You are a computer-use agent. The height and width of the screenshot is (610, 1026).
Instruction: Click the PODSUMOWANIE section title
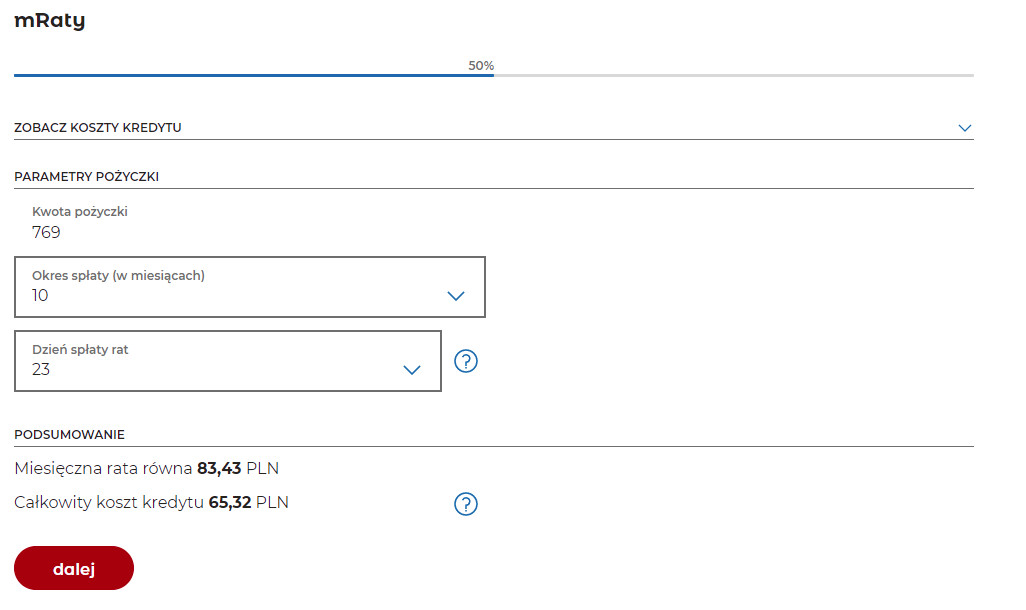69,435
